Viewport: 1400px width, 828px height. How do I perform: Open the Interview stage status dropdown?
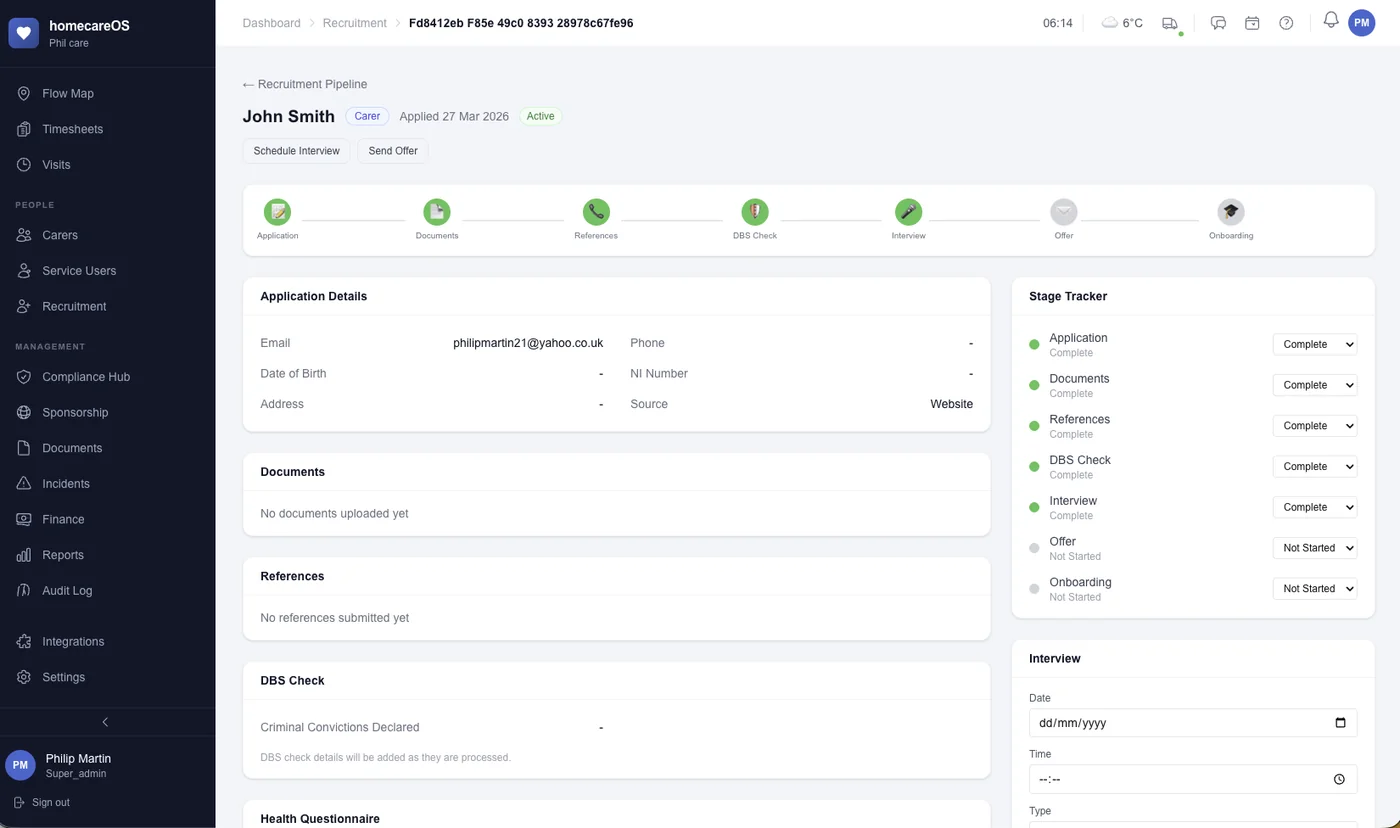click(x=1315, y=507)
